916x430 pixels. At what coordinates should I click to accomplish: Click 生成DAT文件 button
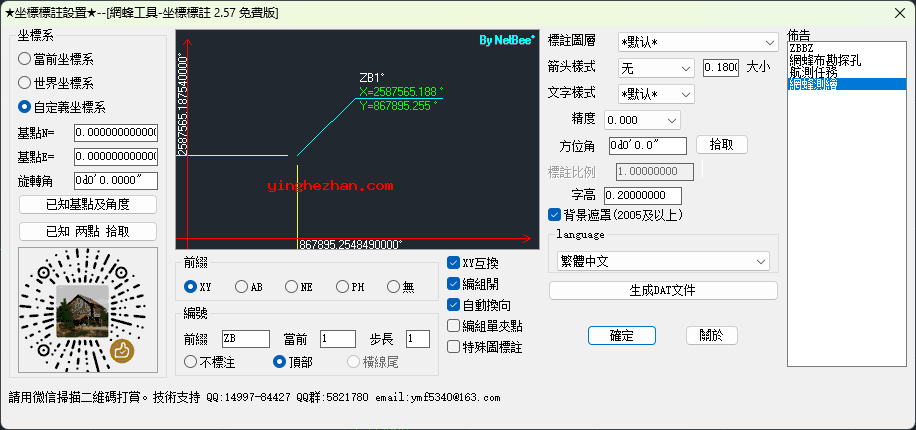coord(663,290)
